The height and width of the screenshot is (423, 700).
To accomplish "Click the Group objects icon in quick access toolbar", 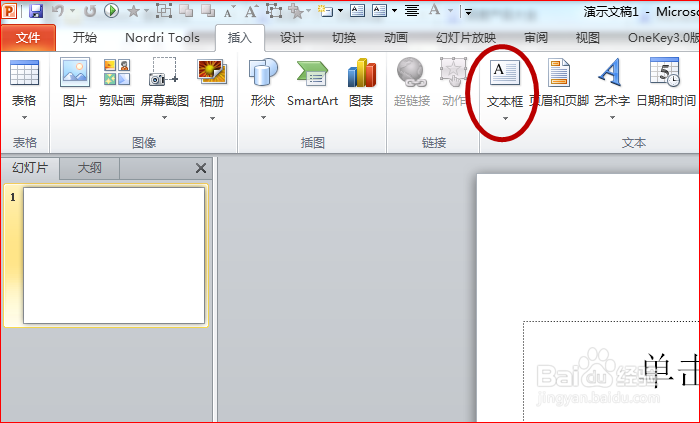I will [164, 10].
